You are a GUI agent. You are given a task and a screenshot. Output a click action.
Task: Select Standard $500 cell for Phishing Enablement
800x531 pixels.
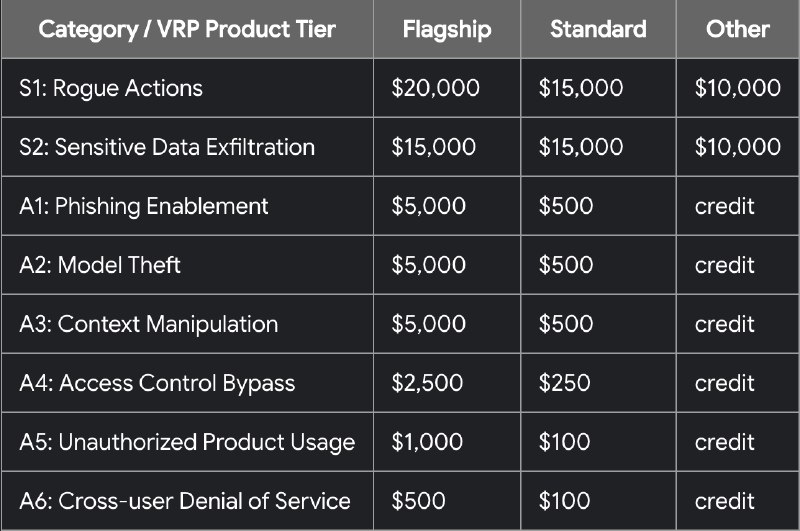pos(566,206)
